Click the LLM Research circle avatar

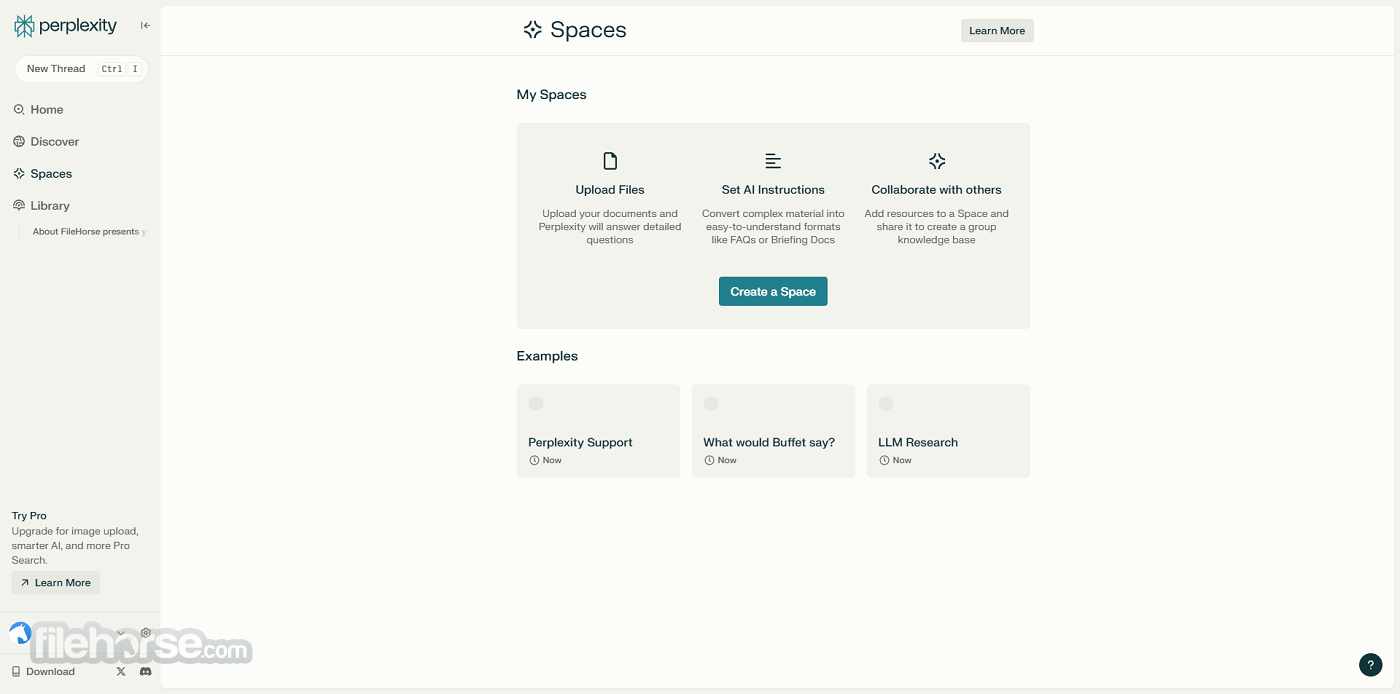click(x=886, y=403)
